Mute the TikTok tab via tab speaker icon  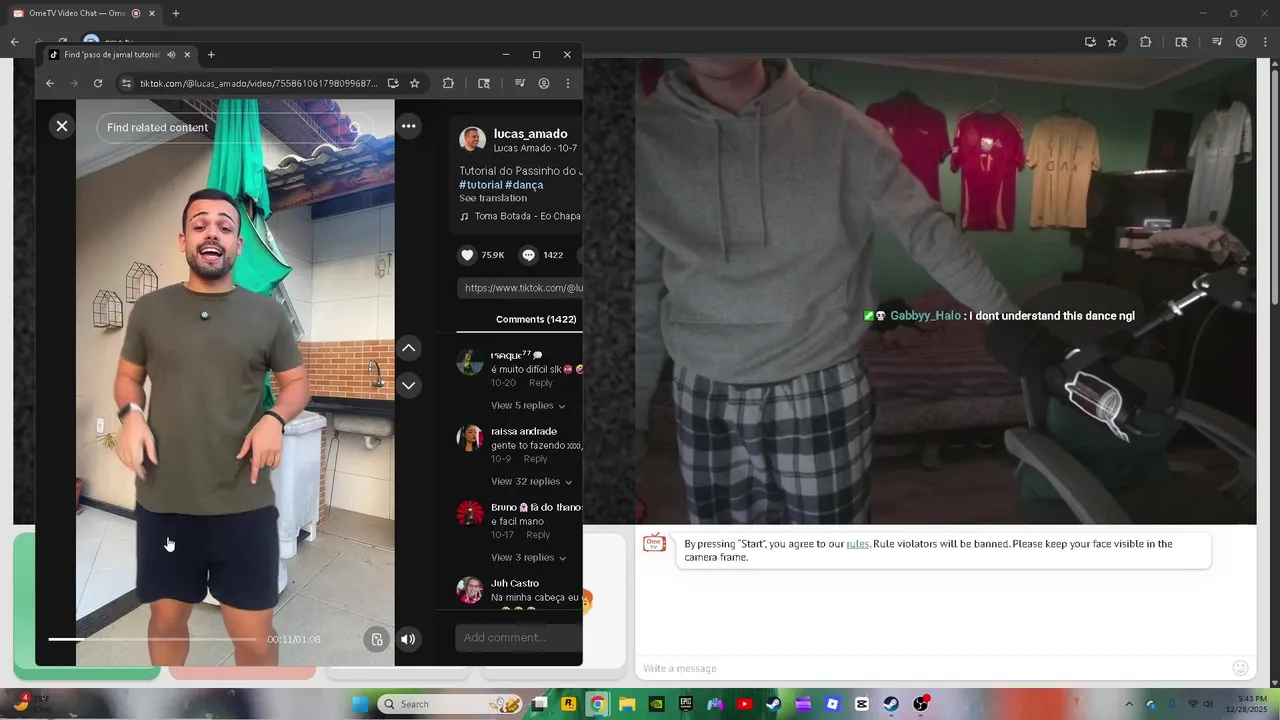[x=171, y=55]
